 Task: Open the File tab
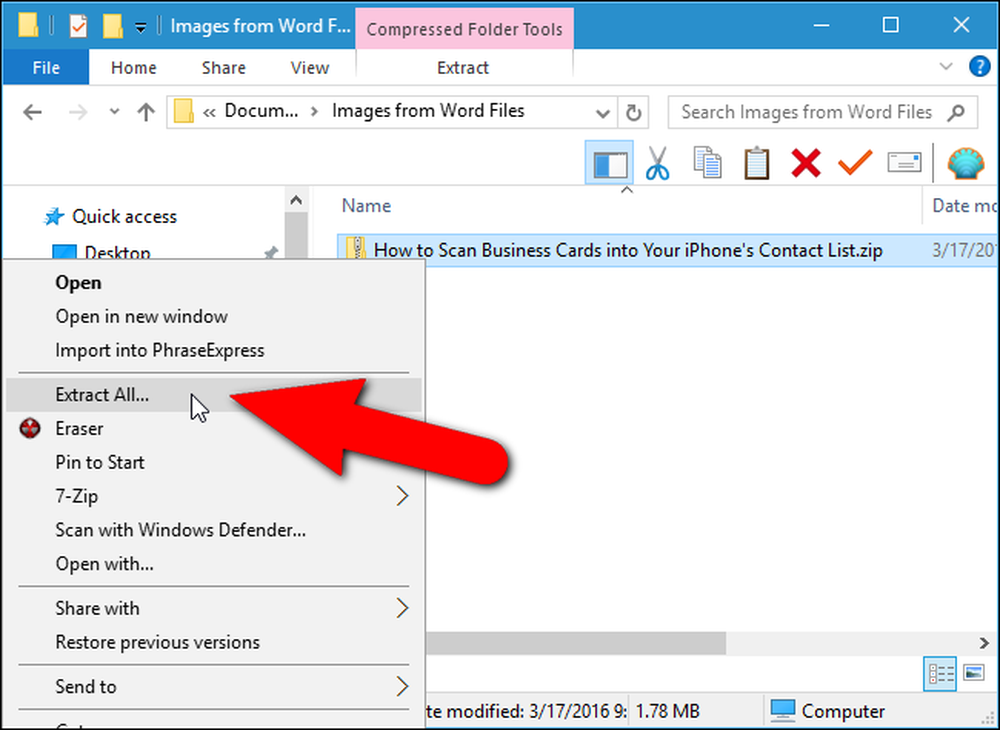[x=46, y=68]
